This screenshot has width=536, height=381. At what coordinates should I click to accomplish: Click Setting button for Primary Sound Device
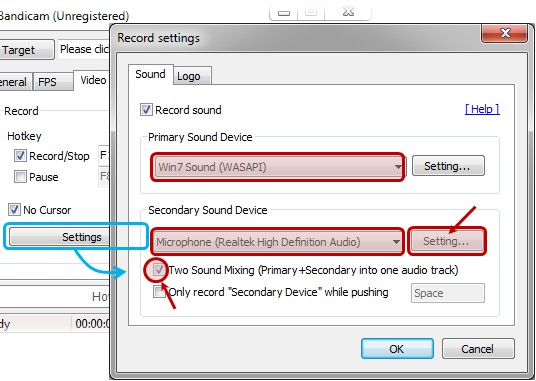[448, 166]
